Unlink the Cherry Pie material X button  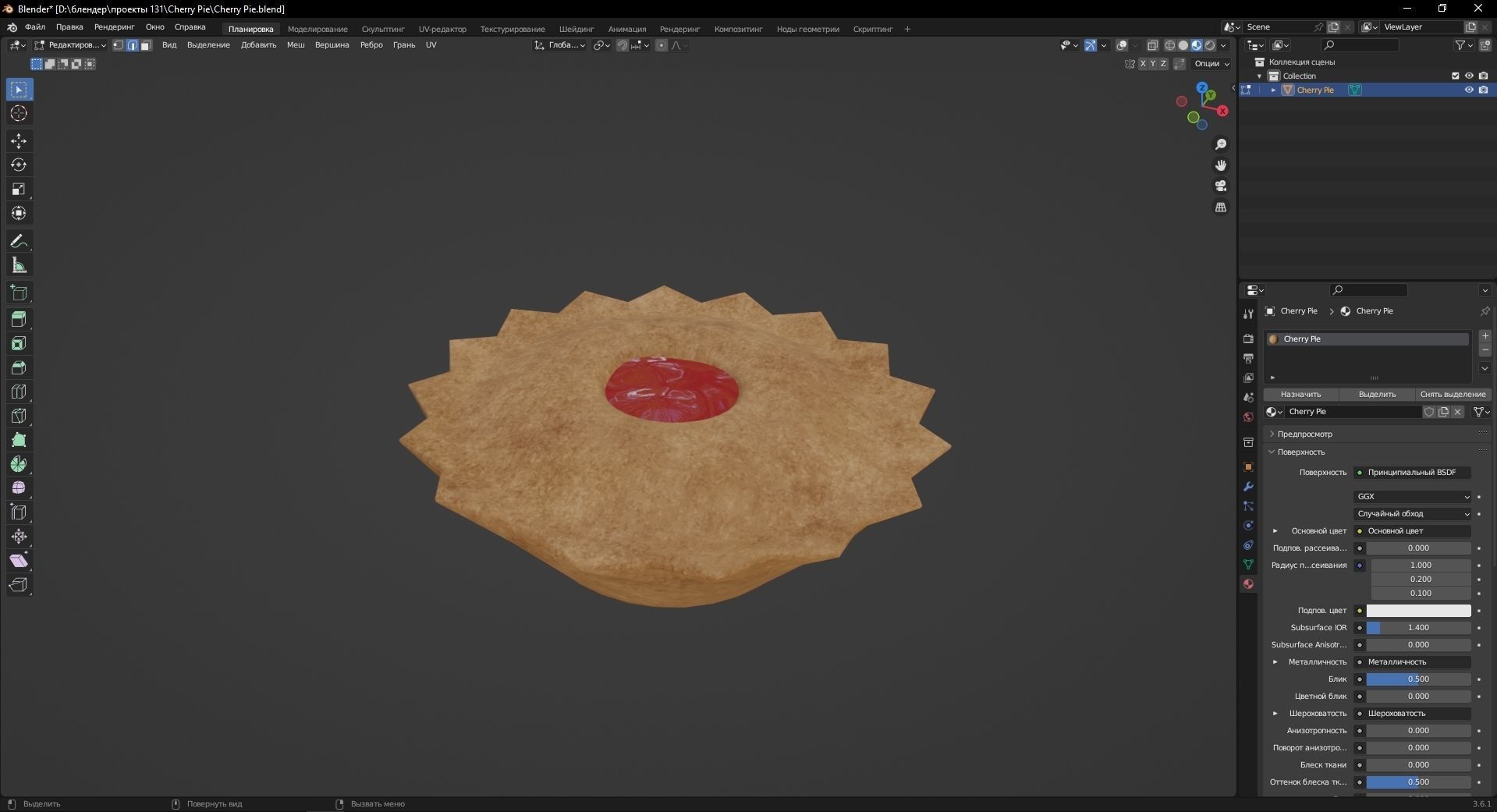[1457, 412]
